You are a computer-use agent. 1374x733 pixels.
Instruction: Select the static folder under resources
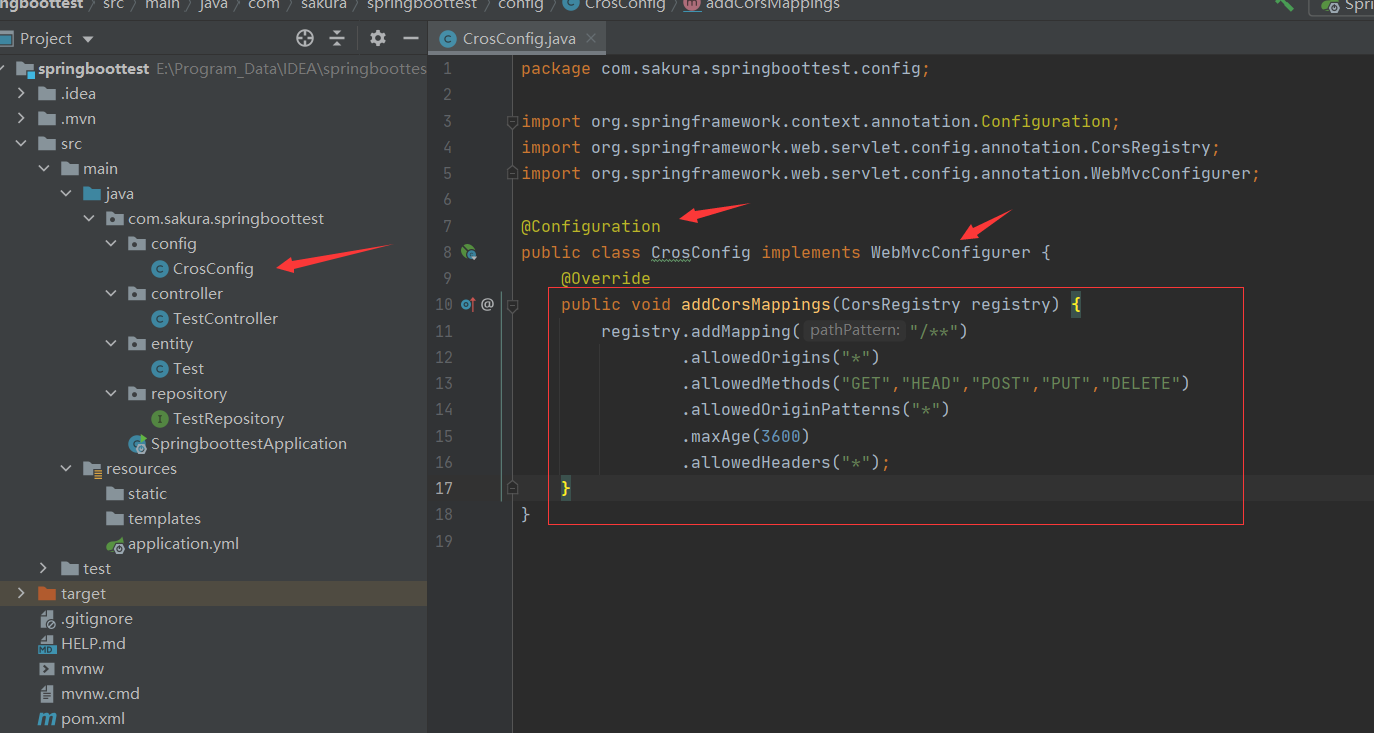(147, 494)
